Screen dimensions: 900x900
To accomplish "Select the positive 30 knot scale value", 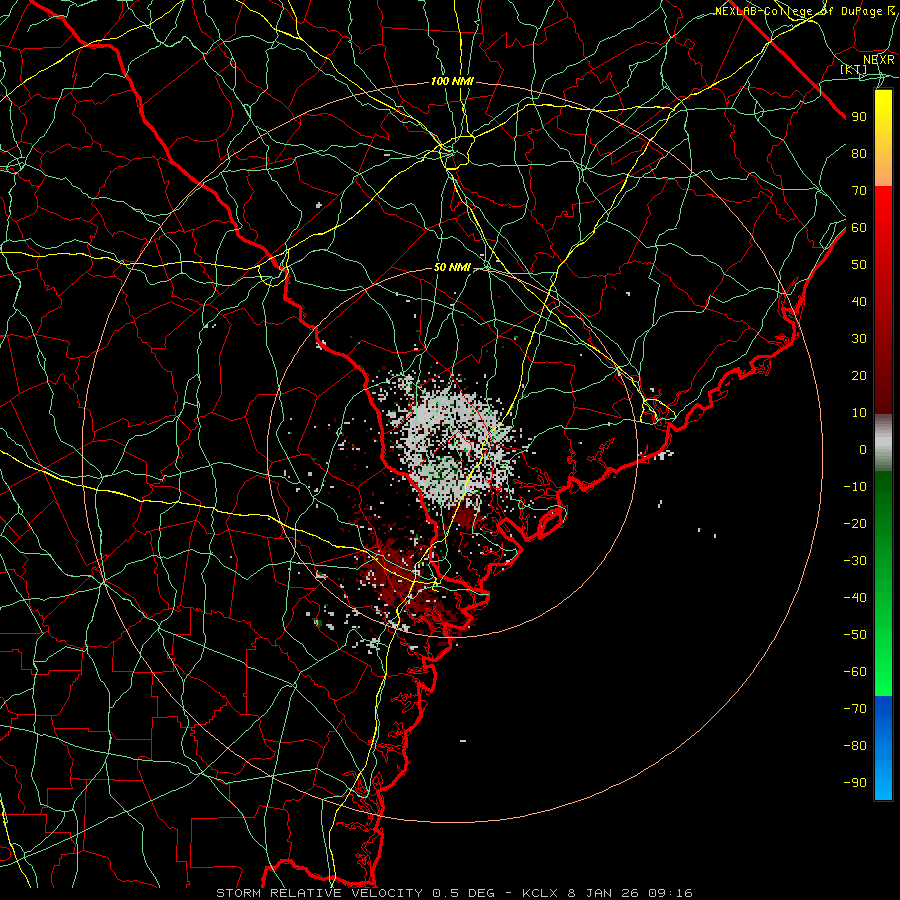I will coord(859,339).
